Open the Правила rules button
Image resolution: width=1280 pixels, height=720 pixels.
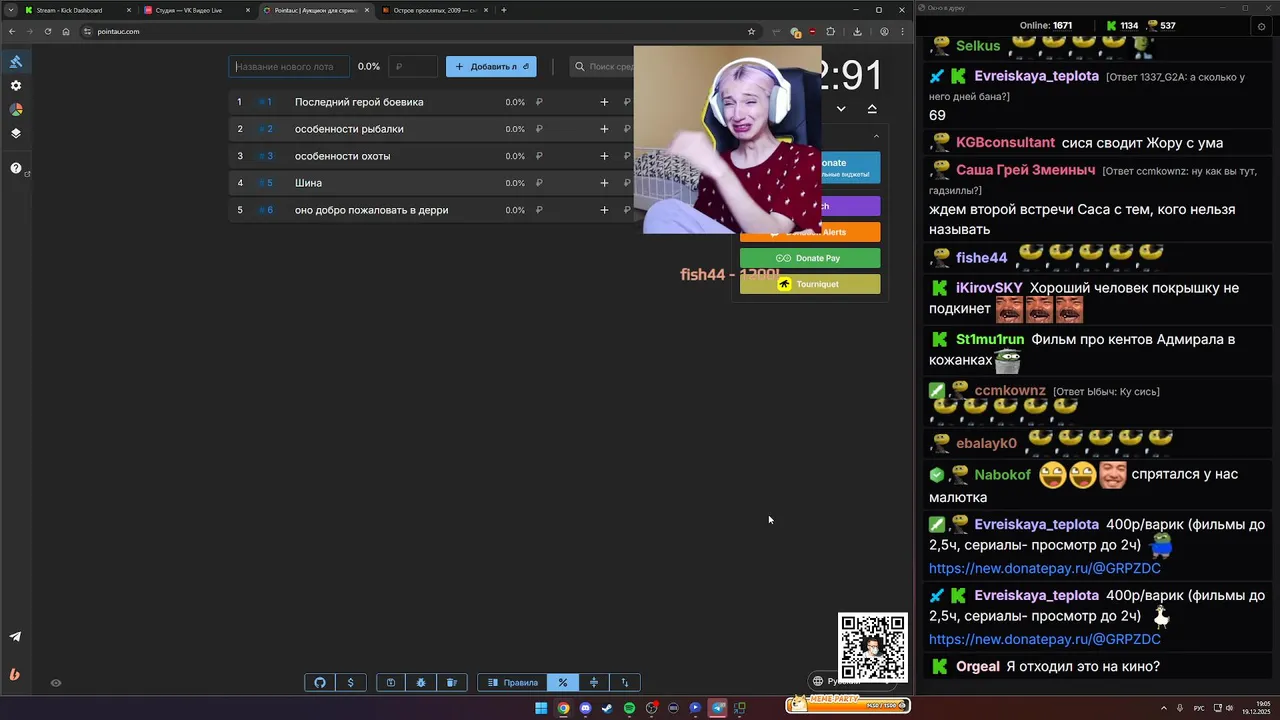coord(513,682)
